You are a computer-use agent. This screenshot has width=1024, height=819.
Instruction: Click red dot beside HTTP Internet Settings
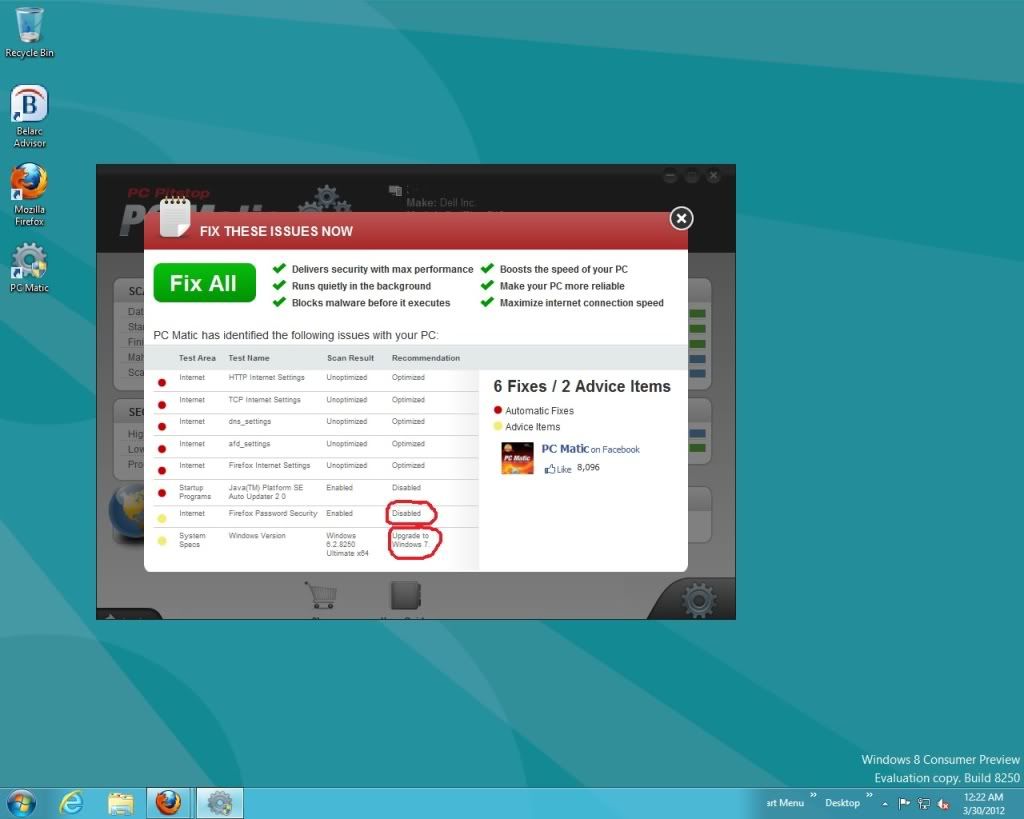pos(162,383)
